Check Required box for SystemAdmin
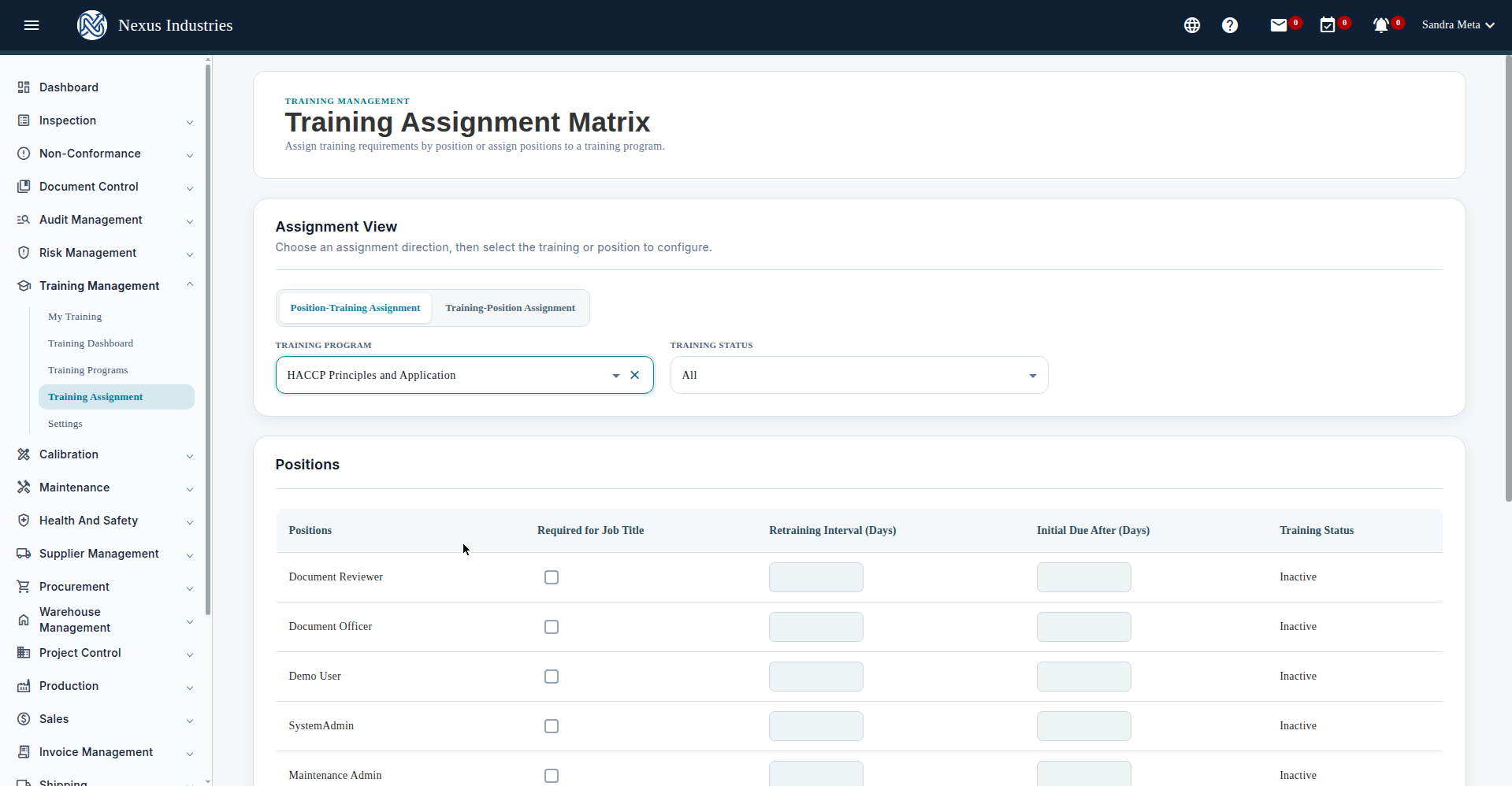Screen dimensions: 1512x786 pos(552,726)
